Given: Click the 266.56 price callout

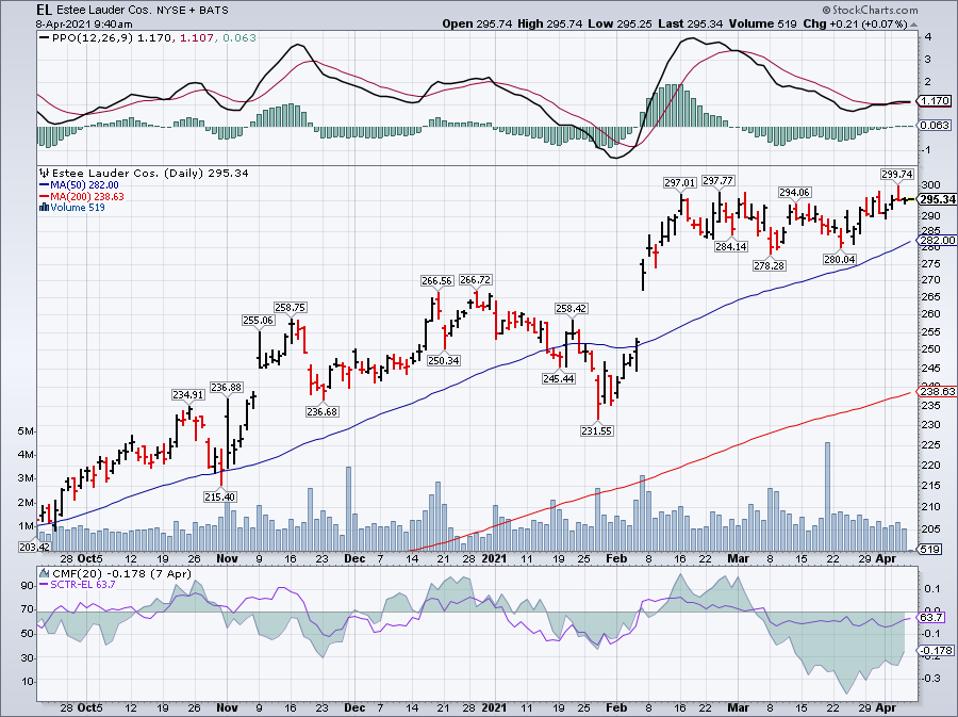Looking at the screenshot, I should [x=437, y=281].
